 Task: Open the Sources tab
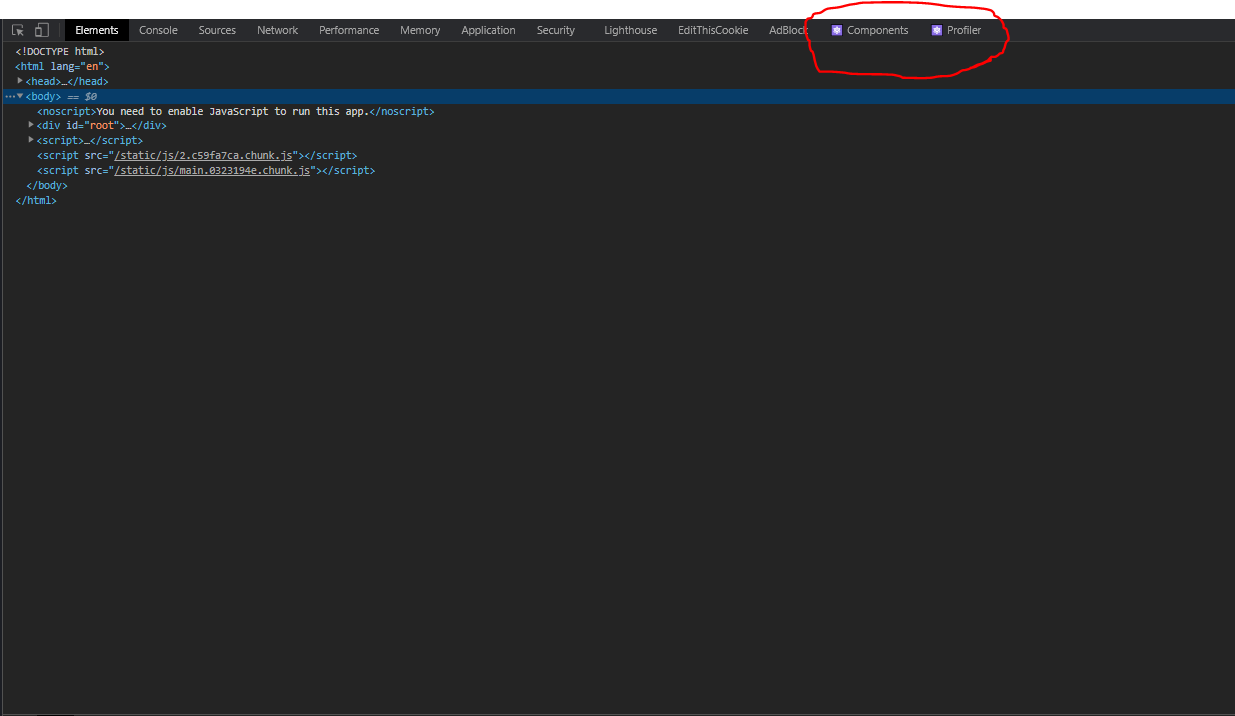point(217,30)
